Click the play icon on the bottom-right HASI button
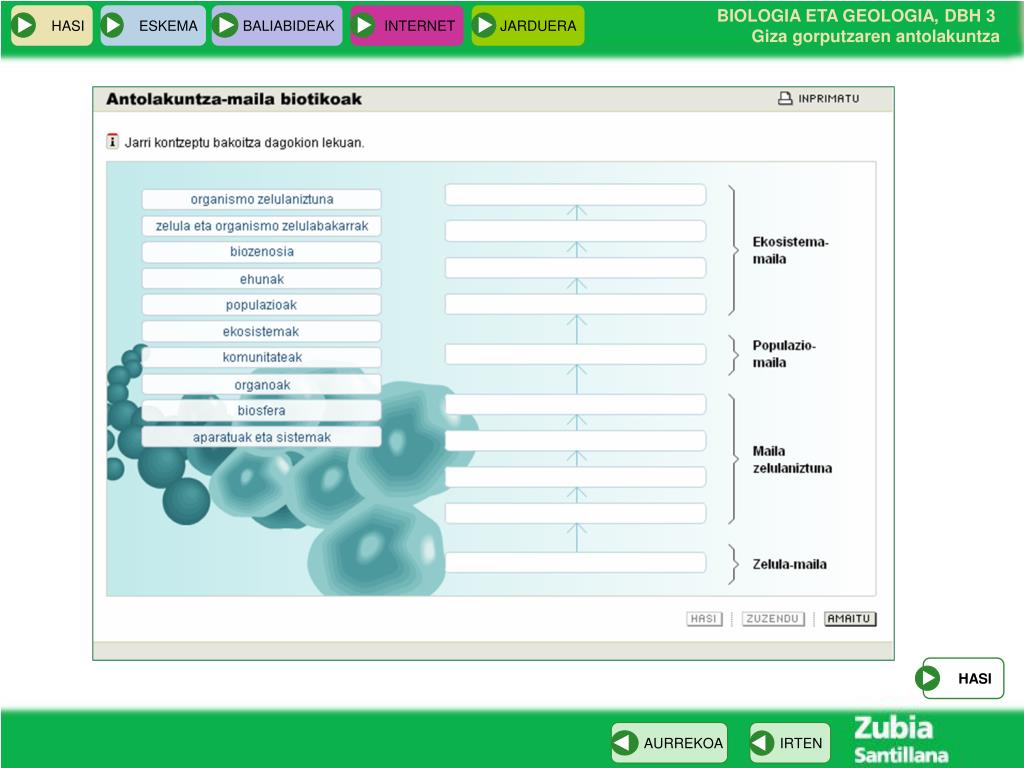Screen dimensions: 1024x768 (928, 678)
